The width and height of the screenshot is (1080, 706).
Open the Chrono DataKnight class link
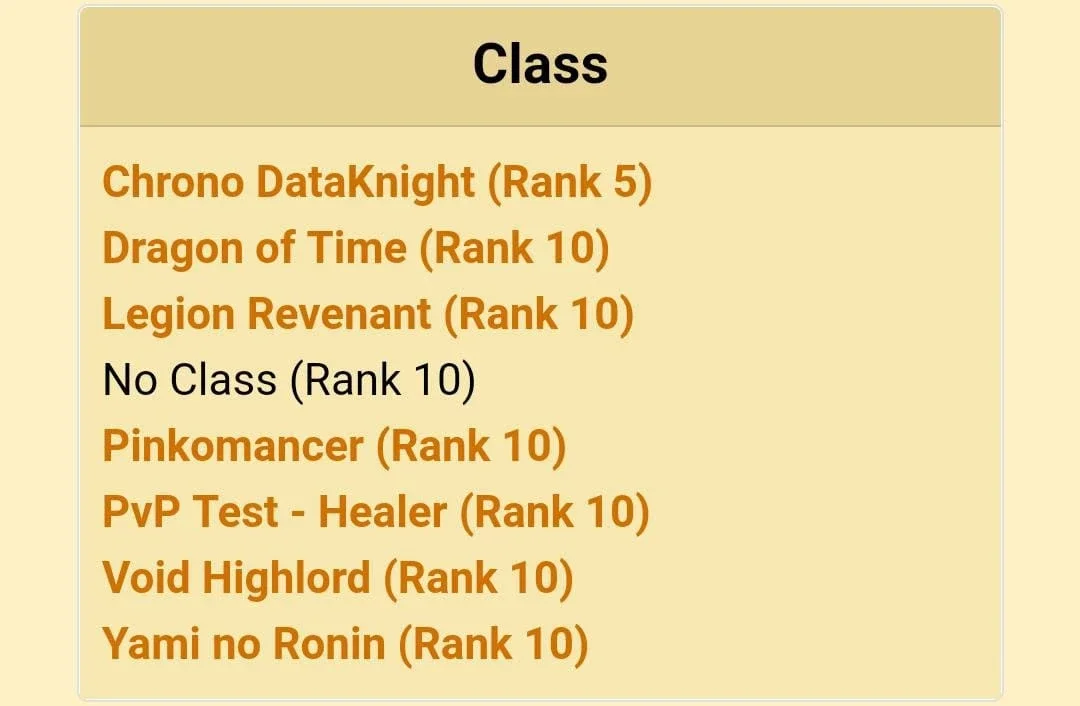coord(377,183)
